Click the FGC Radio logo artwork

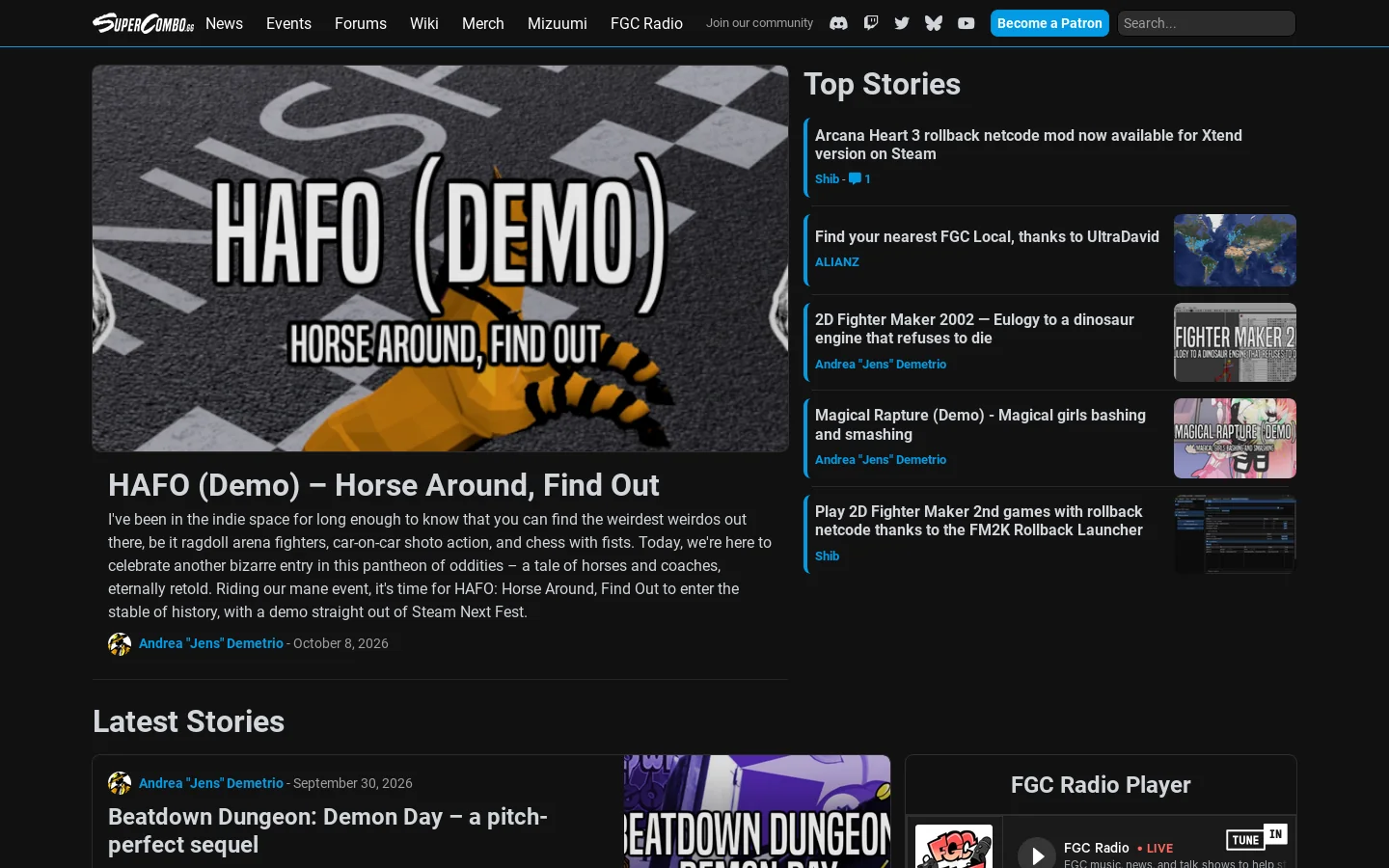coord(954,846)
